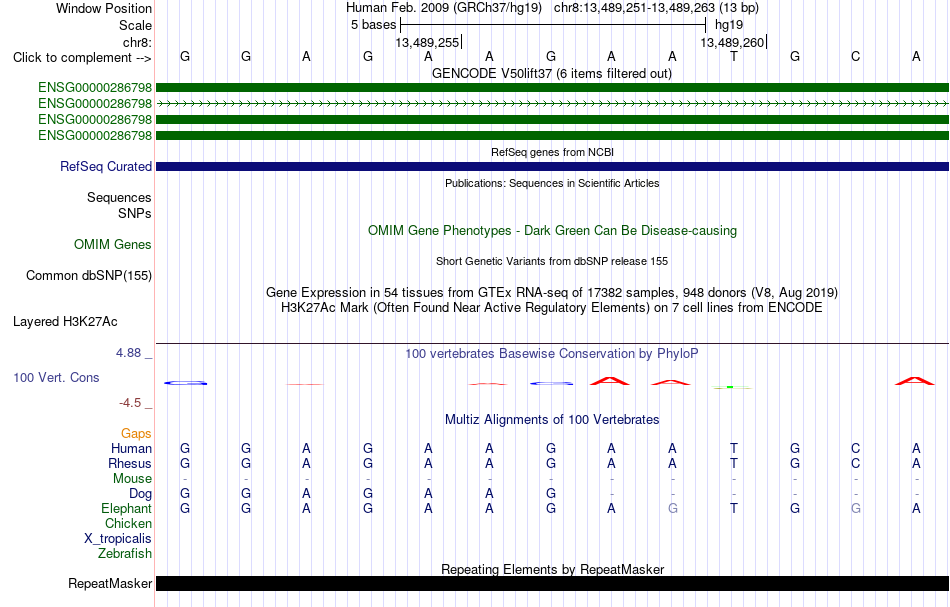Click the 13,489,255 coordinate marker
This screenshot has width=950, height=607.
(427, 42)
